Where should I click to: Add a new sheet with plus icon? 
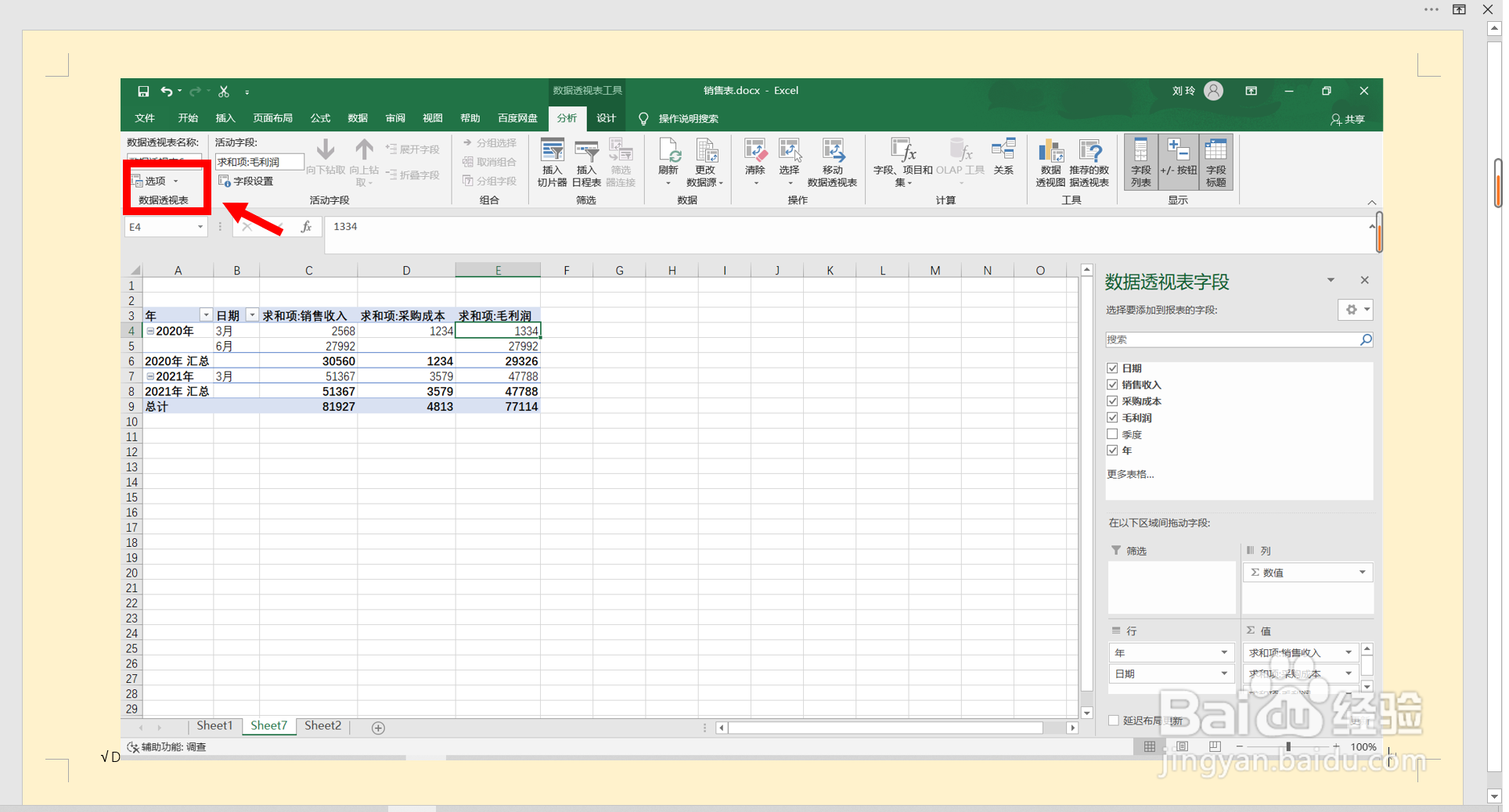click(x=378, y=728)
